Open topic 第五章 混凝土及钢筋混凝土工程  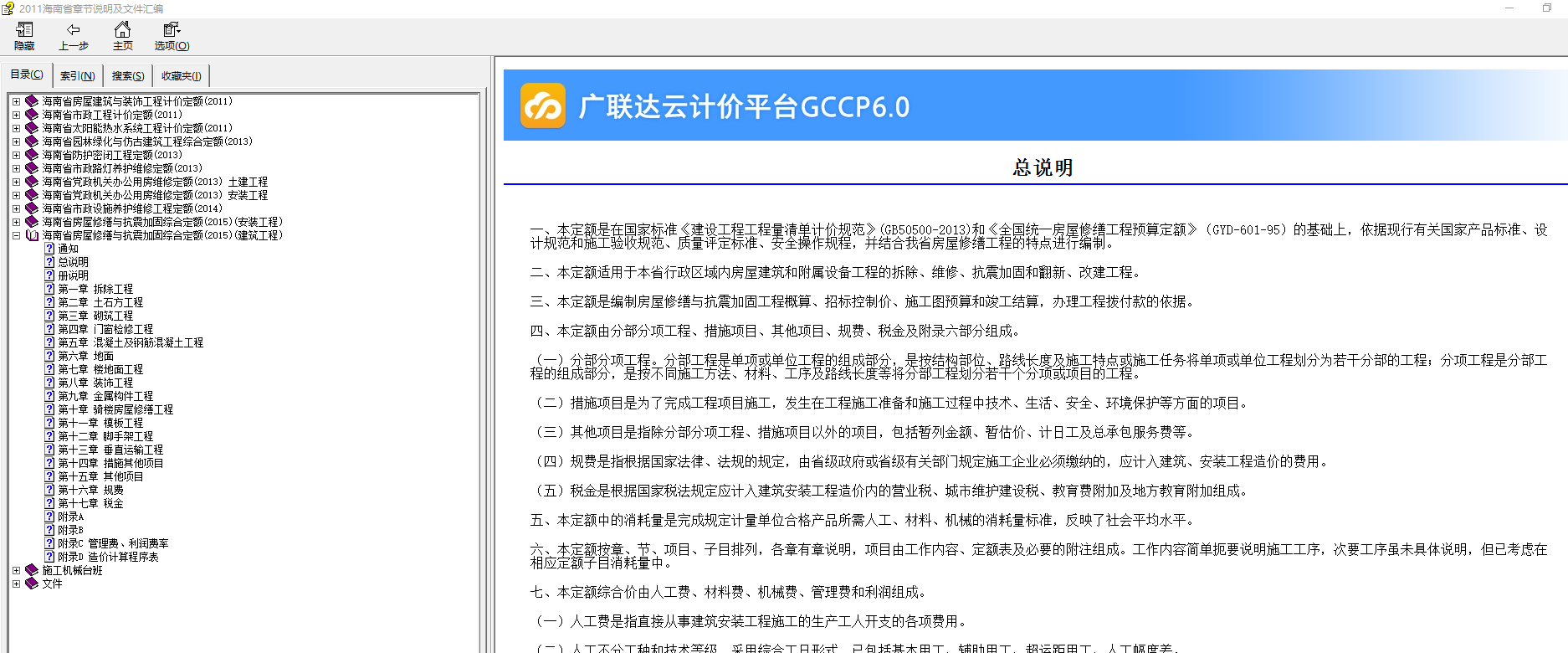coord(131,342)
